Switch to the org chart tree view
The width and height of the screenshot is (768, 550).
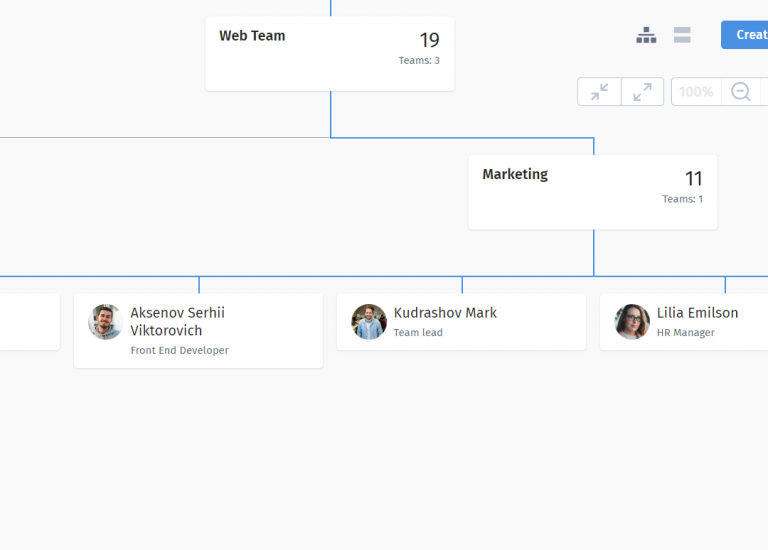(646, 35)
